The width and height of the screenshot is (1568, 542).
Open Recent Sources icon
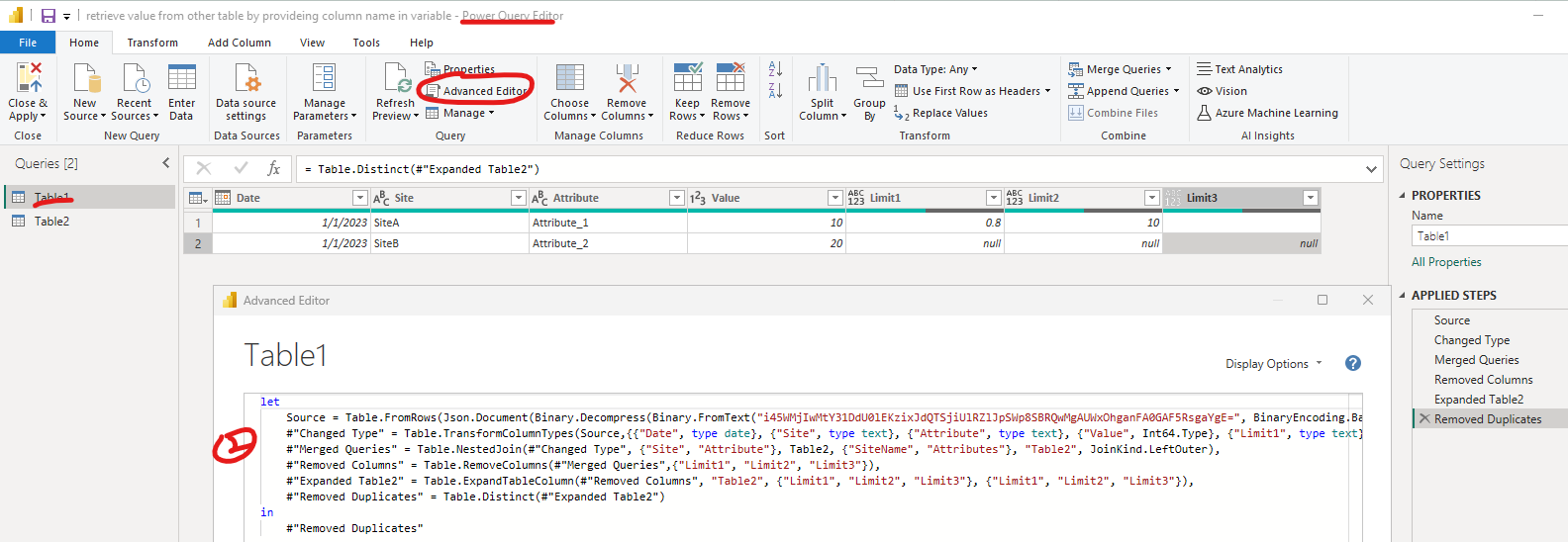click(135, 78)
